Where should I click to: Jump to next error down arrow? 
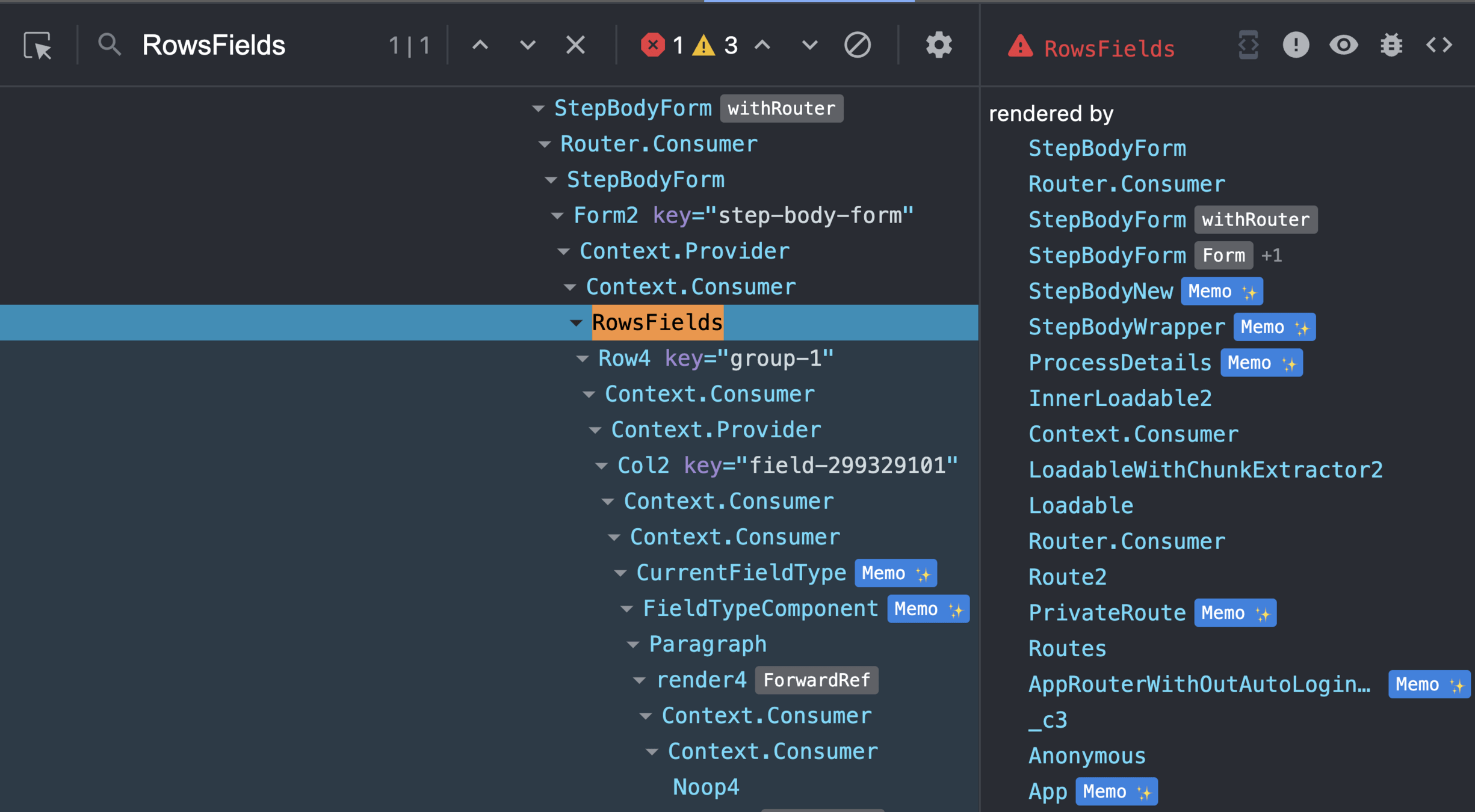coord(809,45)
